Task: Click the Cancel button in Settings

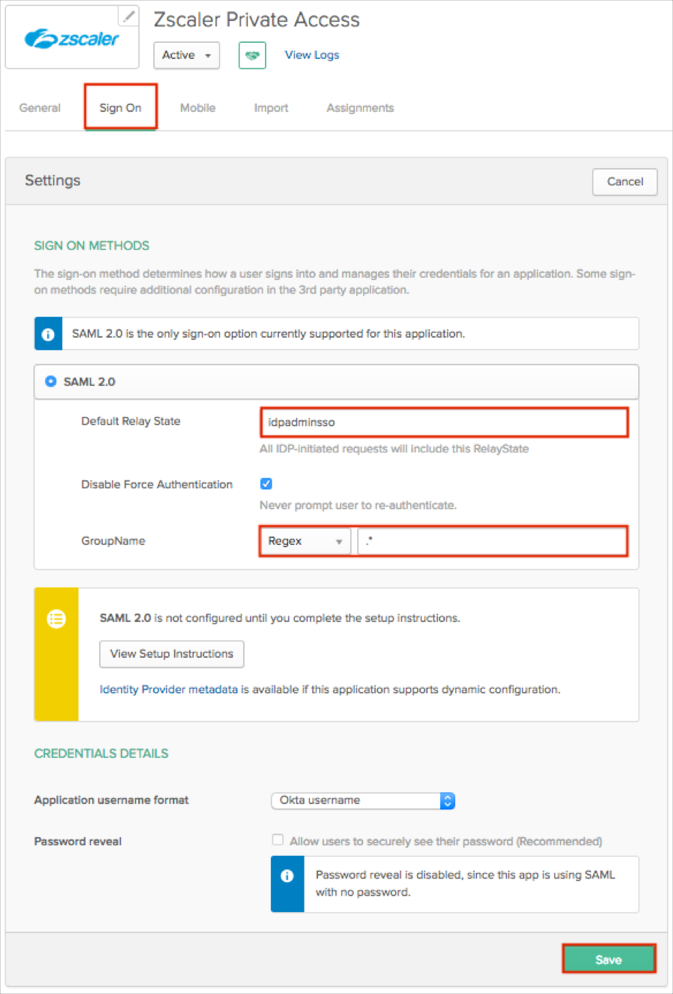Action: pyautogui.click(x=624, y=182)
